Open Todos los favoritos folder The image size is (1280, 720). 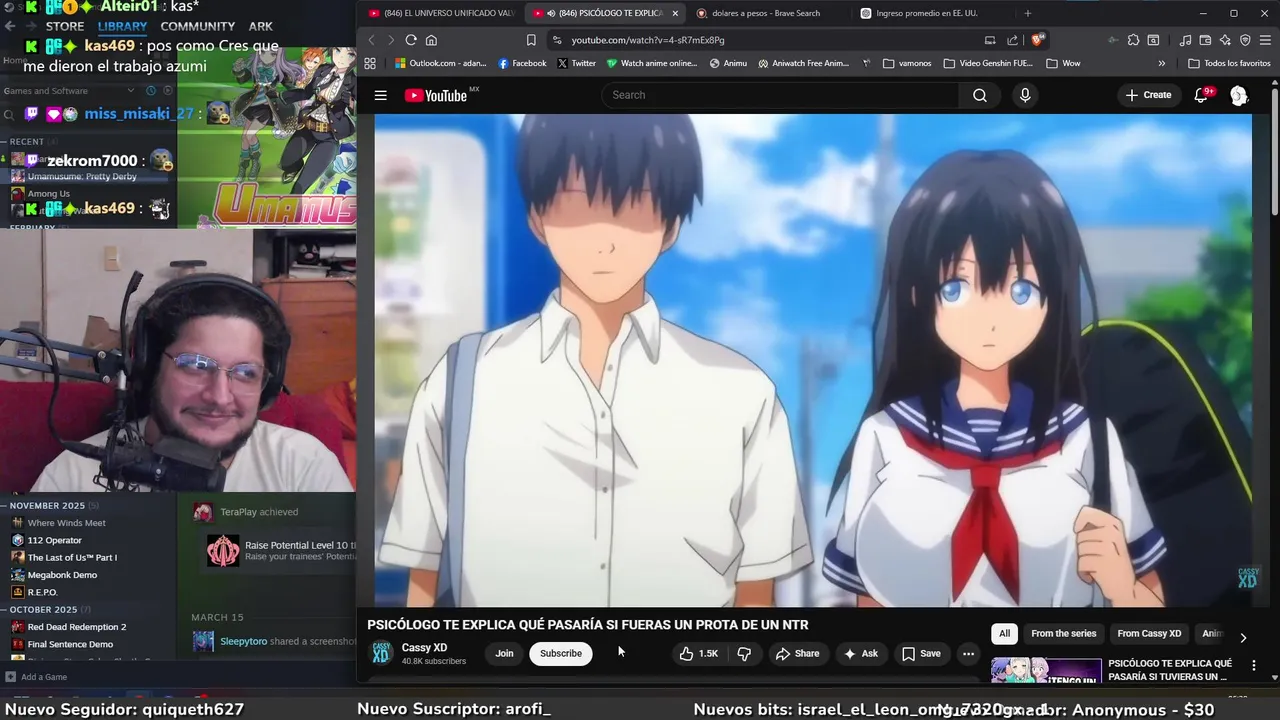(x=1229, y=63)
